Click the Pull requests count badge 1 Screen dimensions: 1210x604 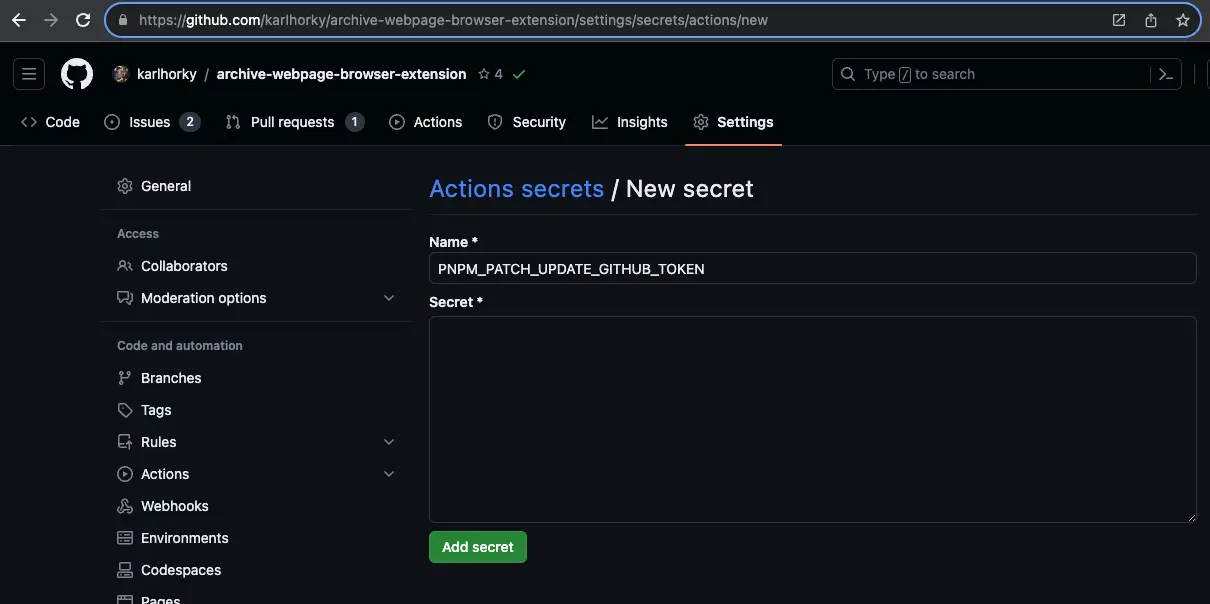click(354, 122)
